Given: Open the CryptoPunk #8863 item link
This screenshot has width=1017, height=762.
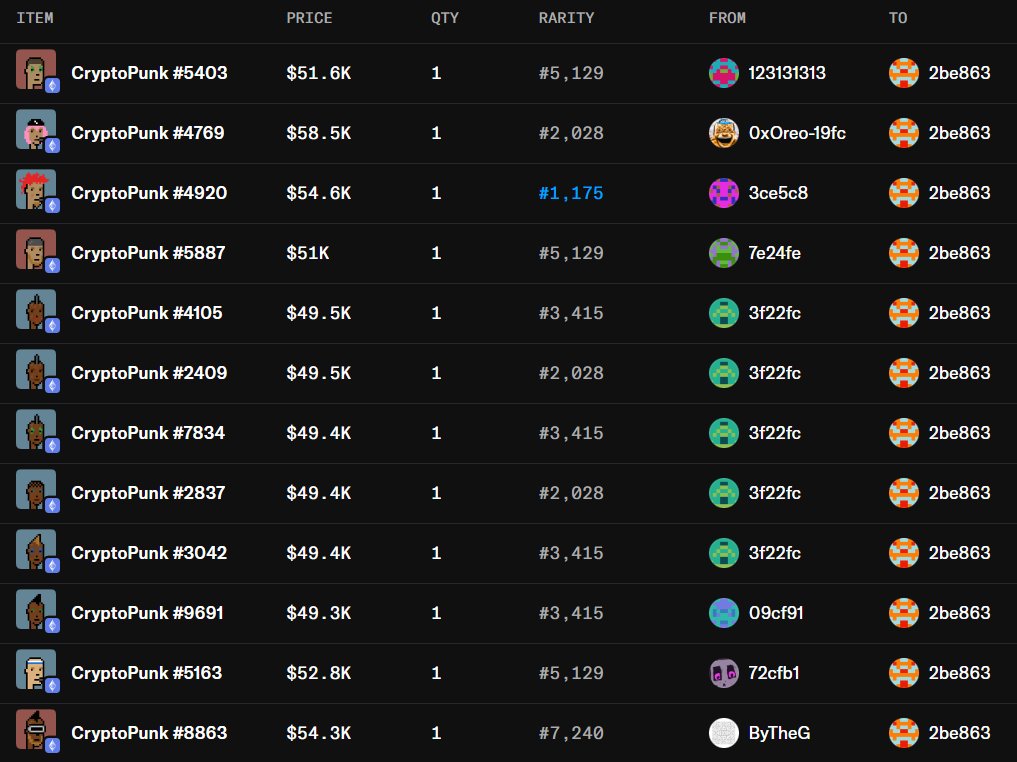Looking at the screenshot, I should pos(149,733).
